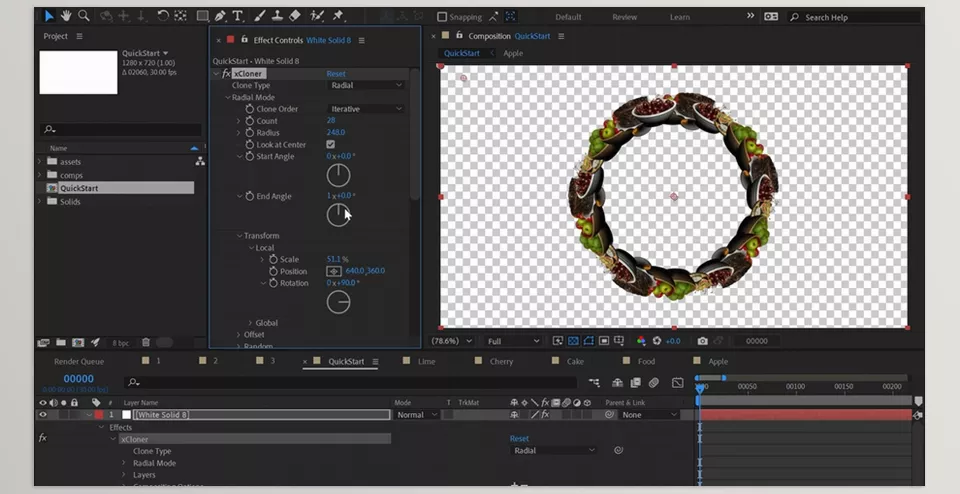Expand the Global transform group
Screen dimensions: 960x494
[x=250, y=323]
